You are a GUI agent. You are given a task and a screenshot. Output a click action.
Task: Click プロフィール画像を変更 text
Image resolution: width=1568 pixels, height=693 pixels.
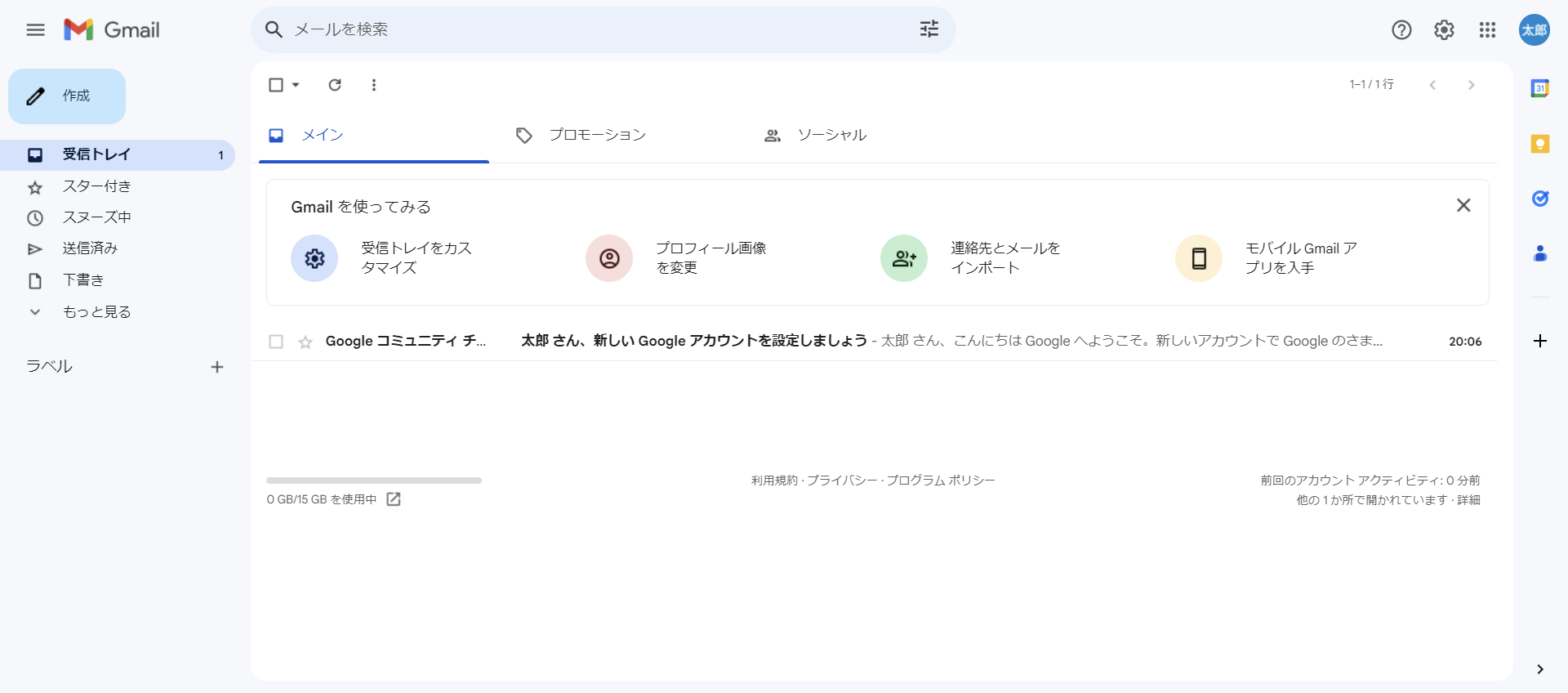pyautogui.click(x=711, y=258)
